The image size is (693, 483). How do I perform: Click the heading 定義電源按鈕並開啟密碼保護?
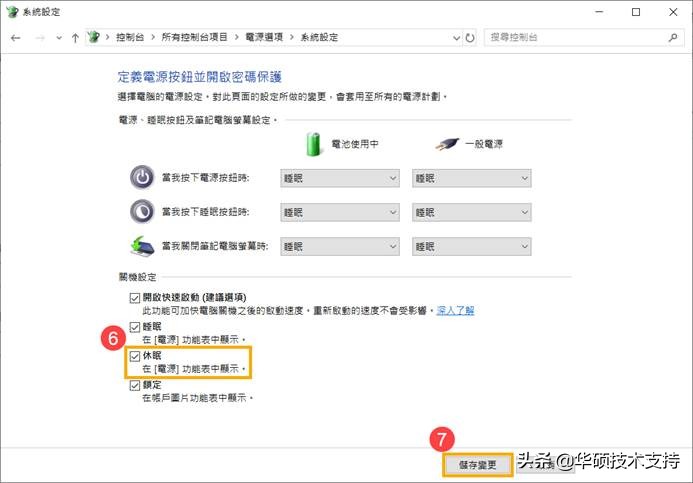[199, 77]
